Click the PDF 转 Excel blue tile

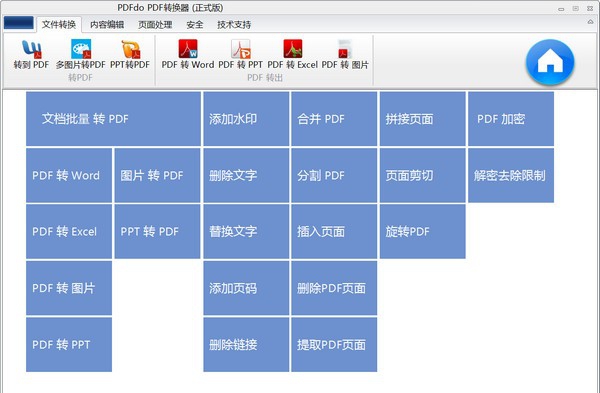point(69,232)
